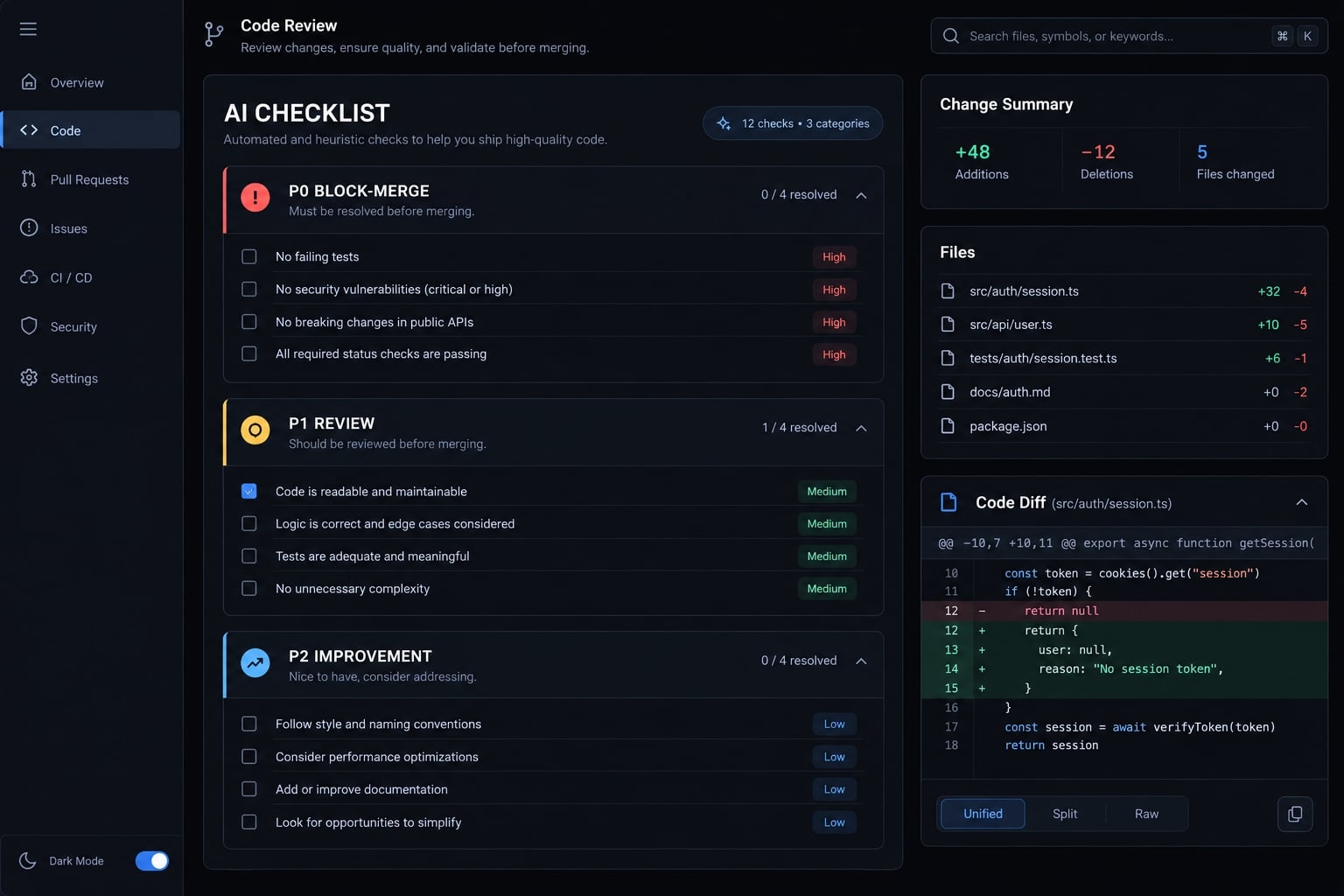1344x896 pixels.
Task: Click the search magnifier icon
Action: point(950,36)
